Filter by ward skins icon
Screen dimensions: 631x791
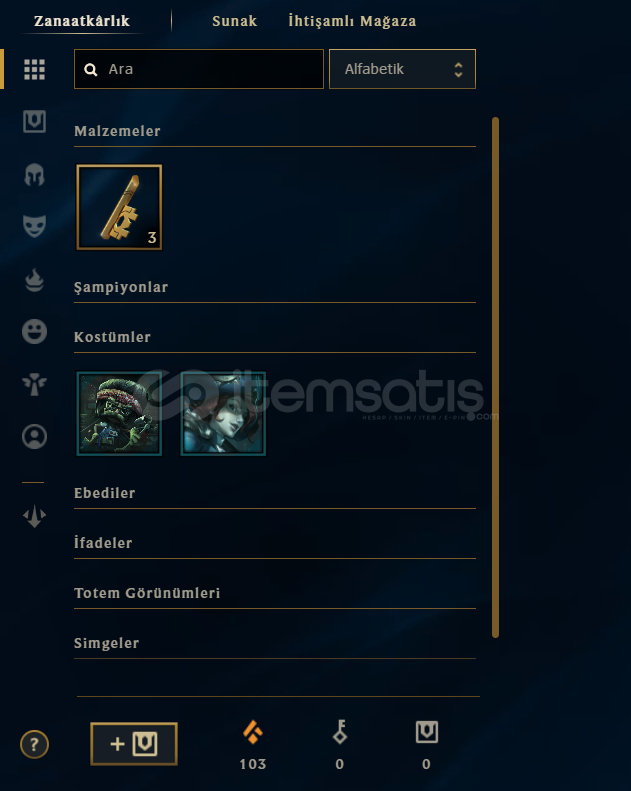pyautogui.click(x=34, y=384)
